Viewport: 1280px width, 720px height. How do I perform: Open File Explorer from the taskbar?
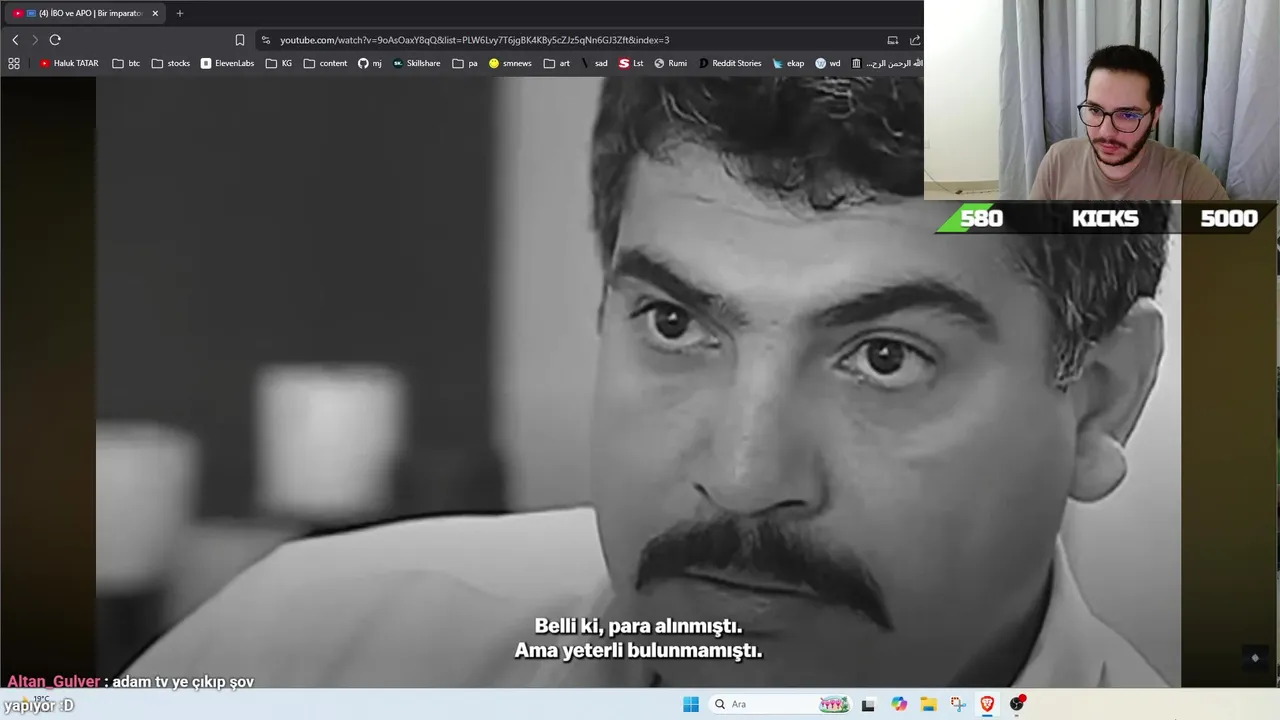pyautogui.click(x=928, y=704)
